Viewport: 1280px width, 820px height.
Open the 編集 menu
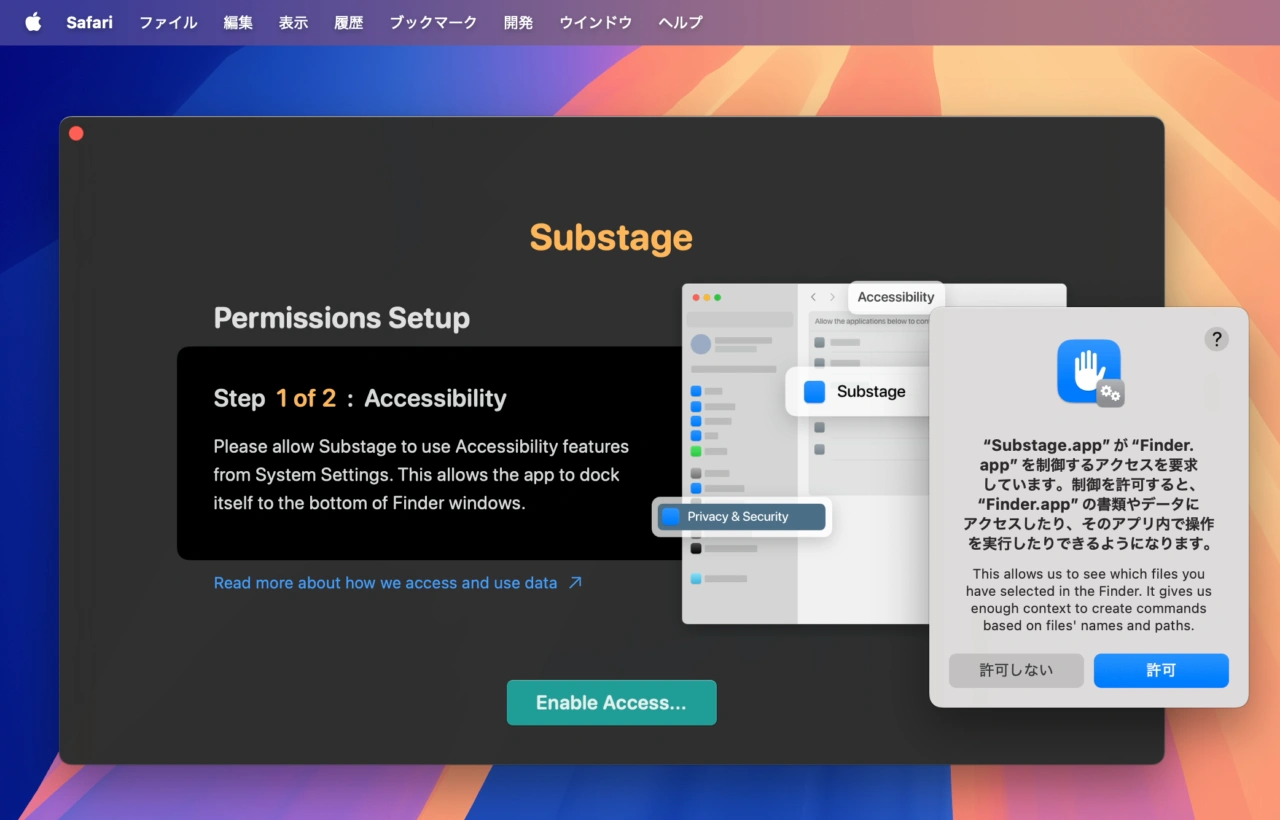point(238,22)
